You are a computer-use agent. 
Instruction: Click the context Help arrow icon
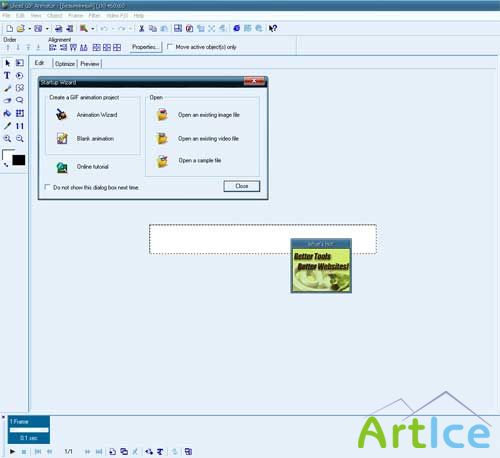pyautogui.click(x=273, y=29)
